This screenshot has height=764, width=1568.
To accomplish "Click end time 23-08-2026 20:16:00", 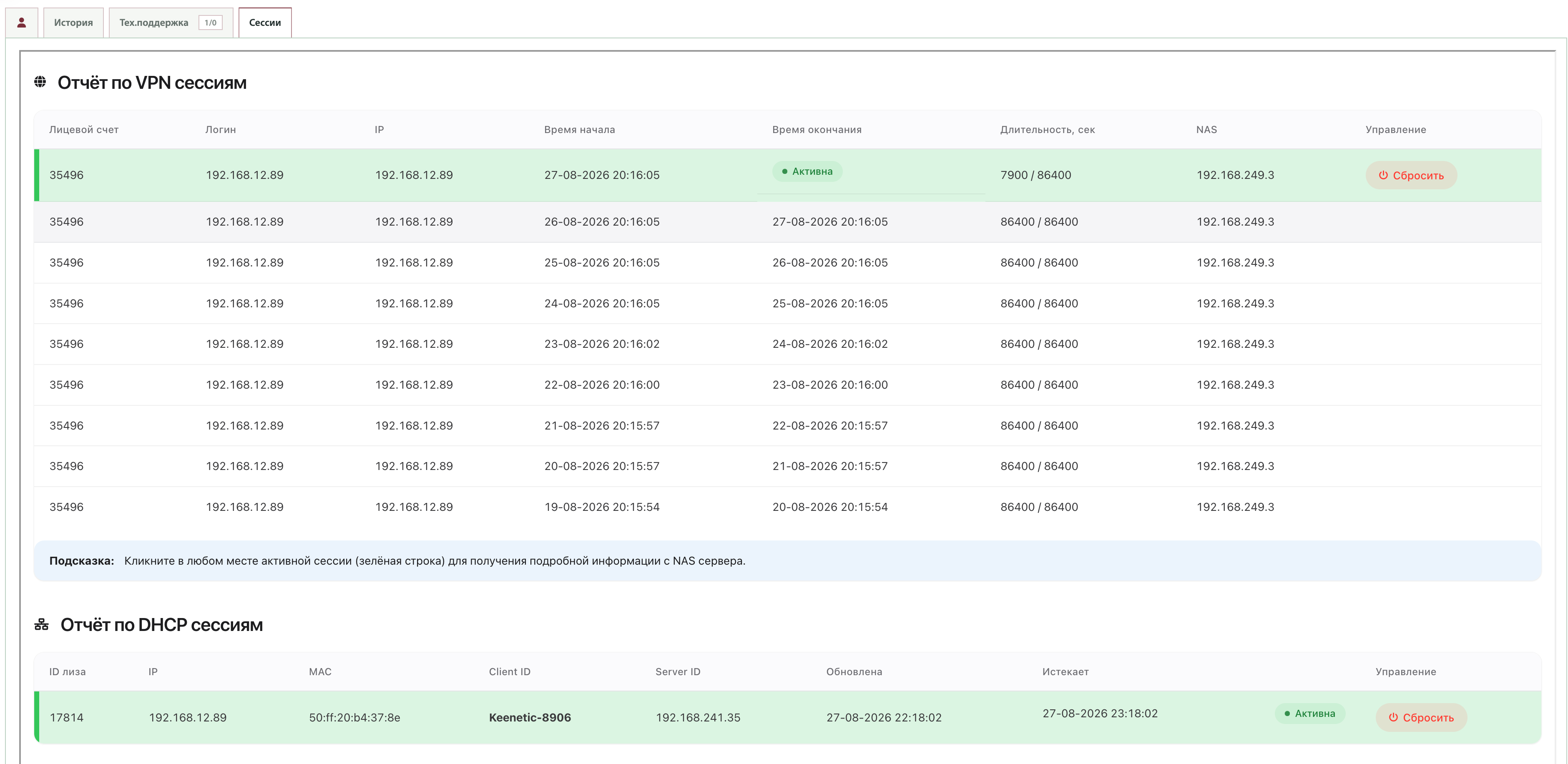I will click(x=829, y=385).
